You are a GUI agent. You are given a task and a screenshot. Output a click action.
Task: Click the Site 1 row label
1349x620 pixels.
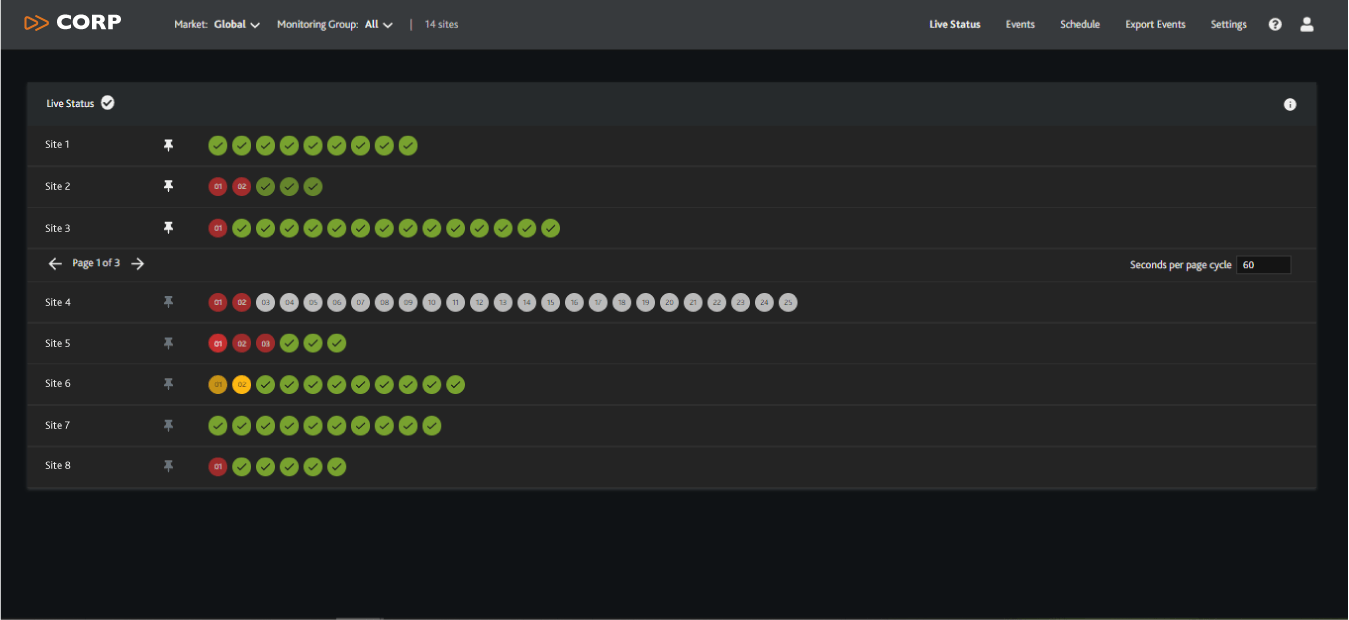(58, 145)
